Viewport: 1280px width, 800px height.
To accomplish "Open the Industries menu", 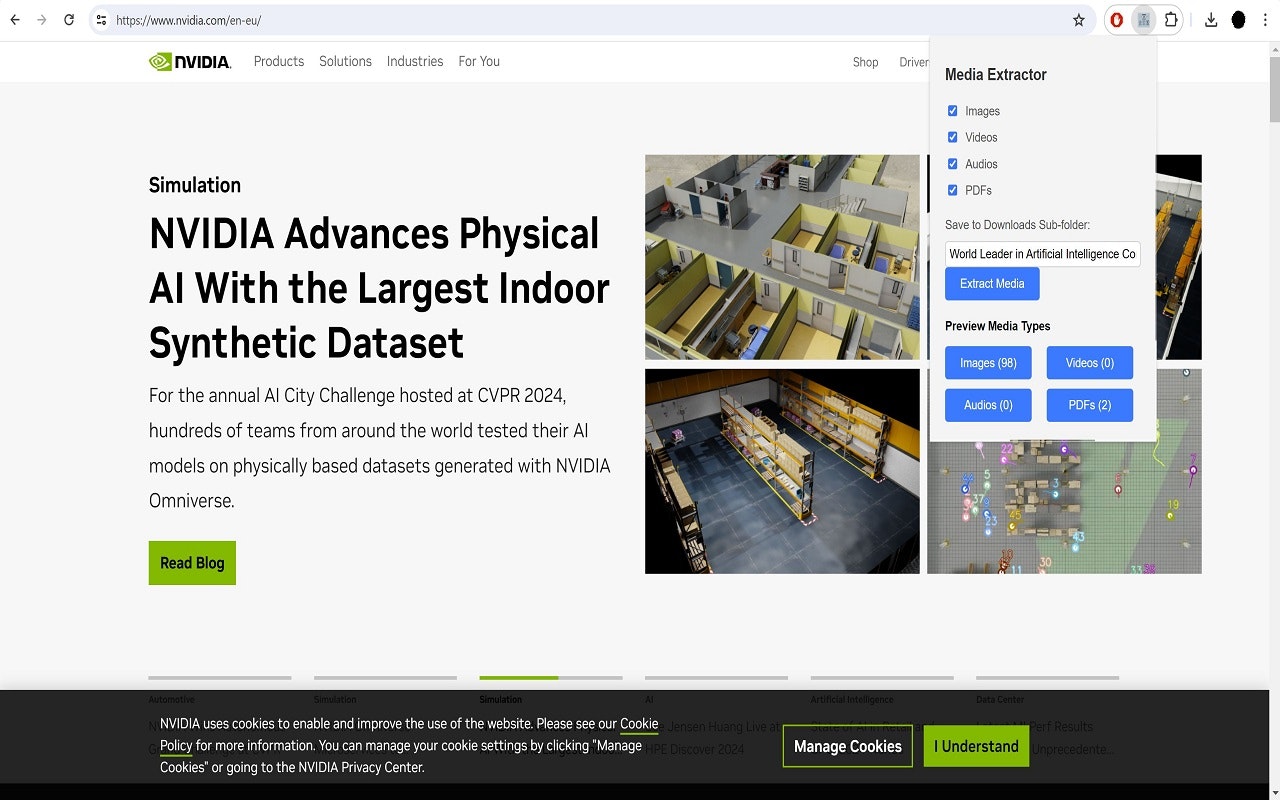I will [415, 61].
